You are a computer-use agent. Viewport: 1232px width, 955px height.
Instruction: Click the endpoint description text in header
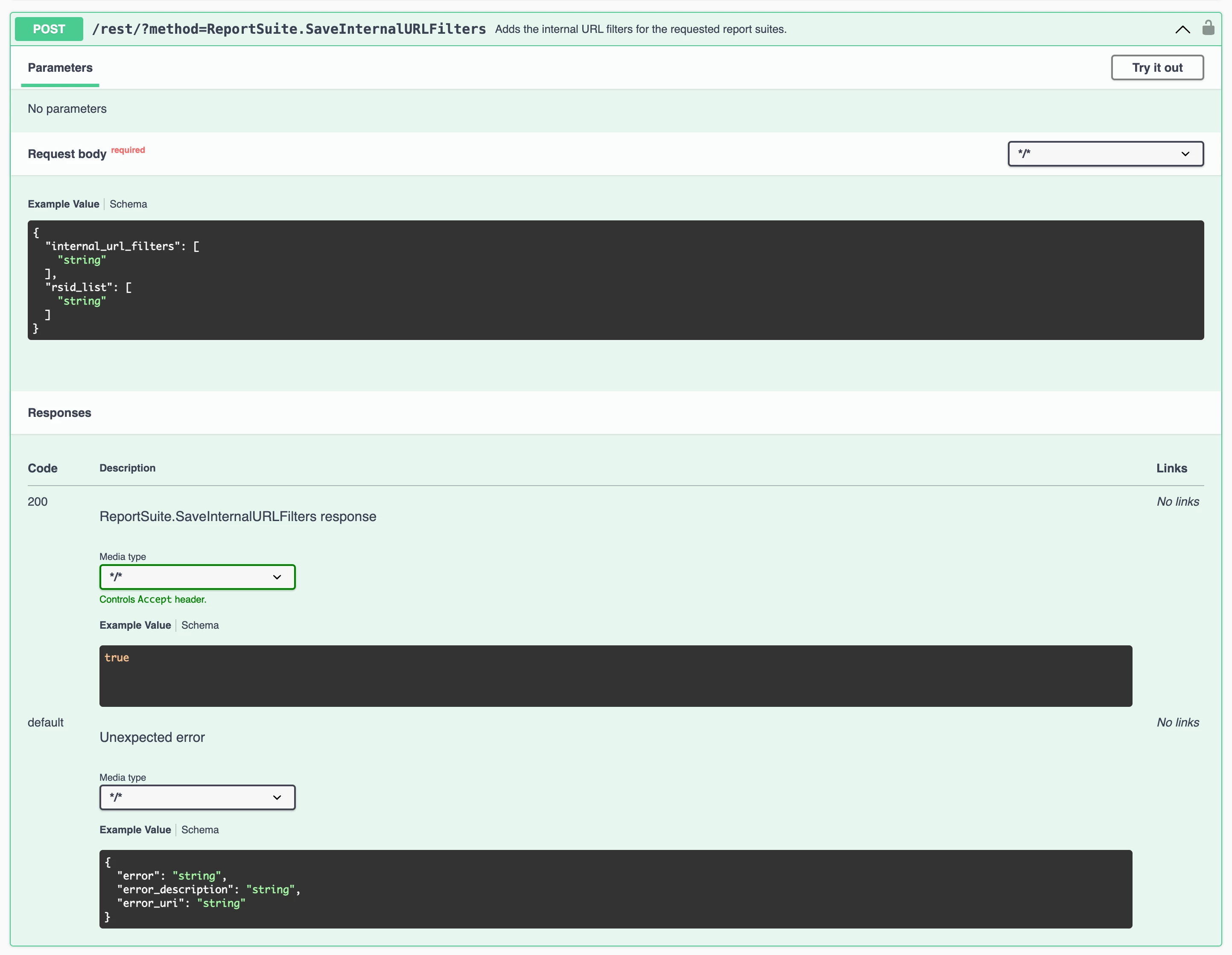[x=640, y=29]
